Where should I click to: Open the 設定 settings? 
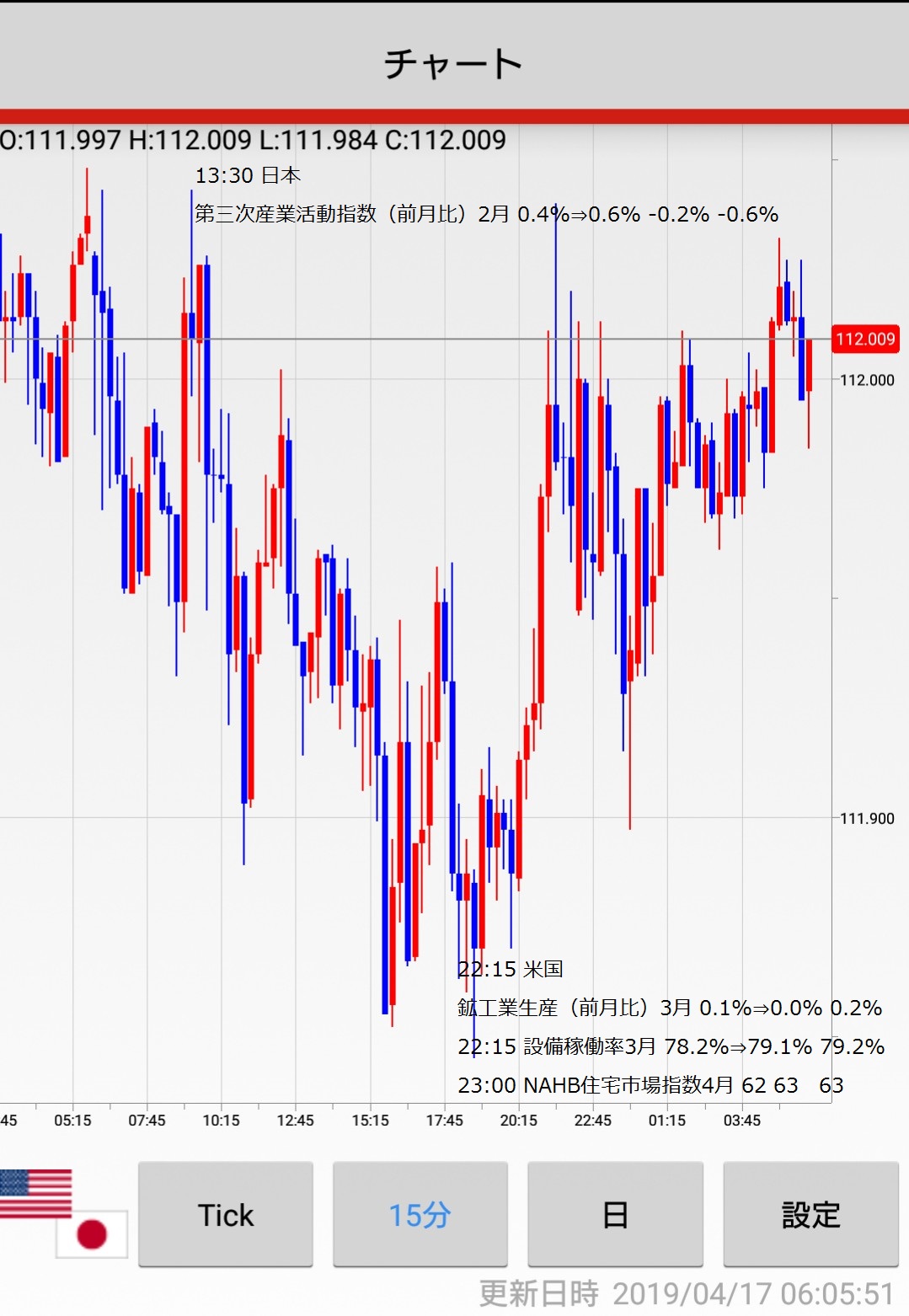click(810, 1214)
